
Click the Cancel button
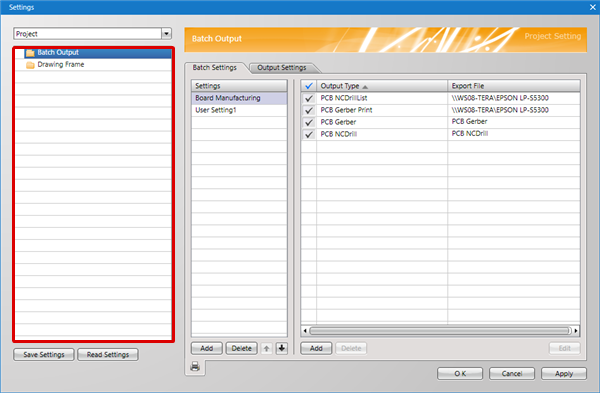pos(512,373)
